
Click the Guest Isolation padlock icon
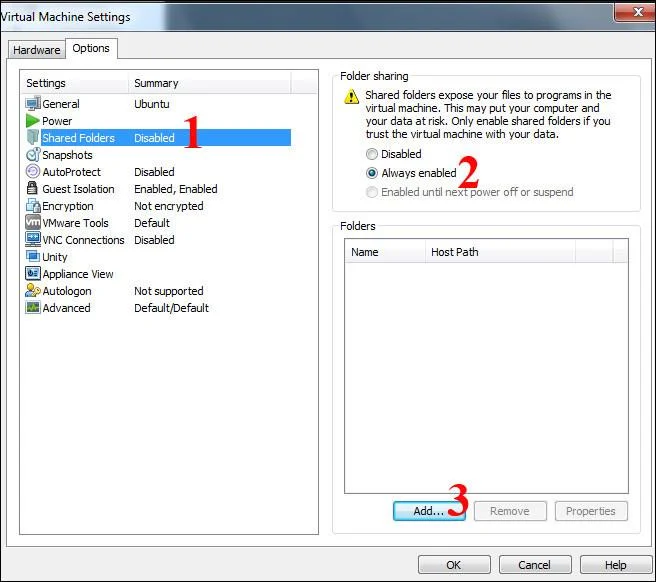pyautogui.click(x=32, y=188)
